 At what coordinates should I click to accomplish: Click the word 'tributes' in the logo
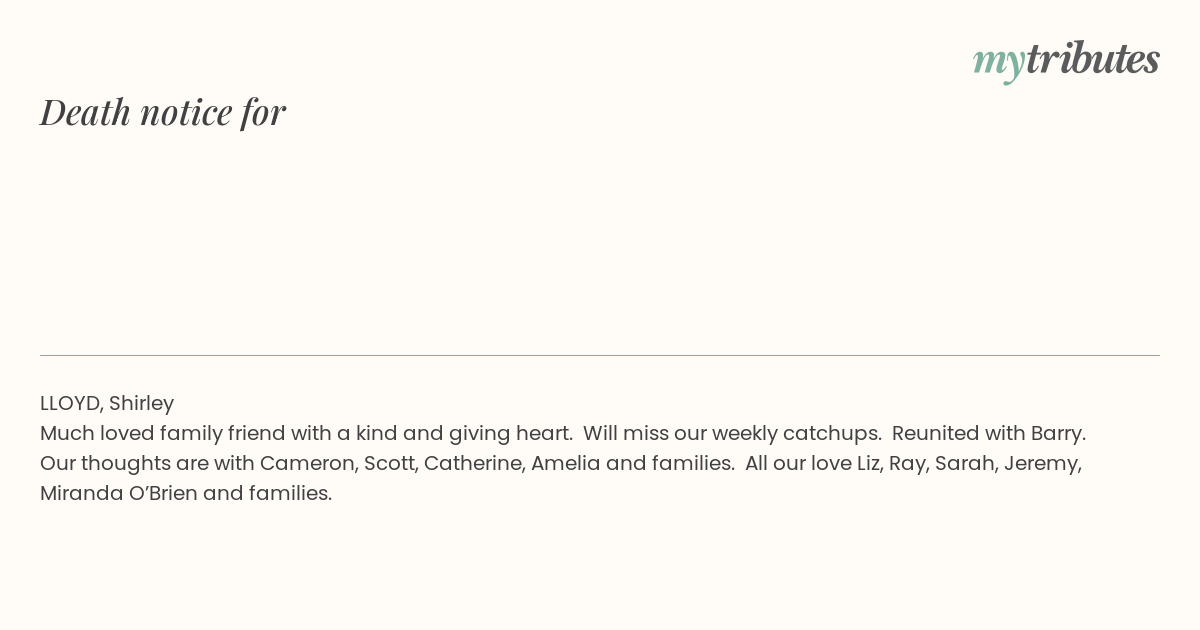(x=1093, y=59)
